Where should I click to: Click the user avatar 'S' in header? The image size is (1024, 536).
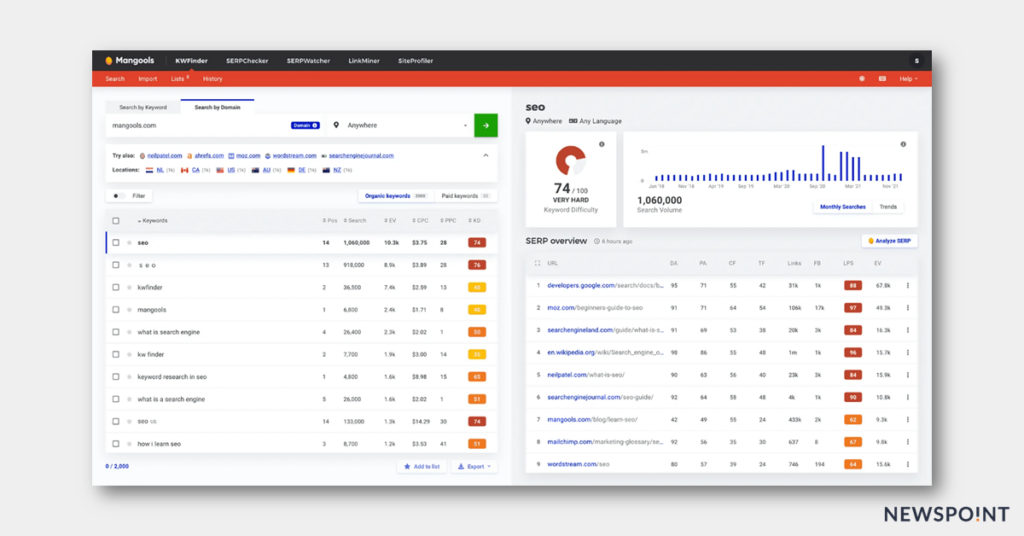916,61
